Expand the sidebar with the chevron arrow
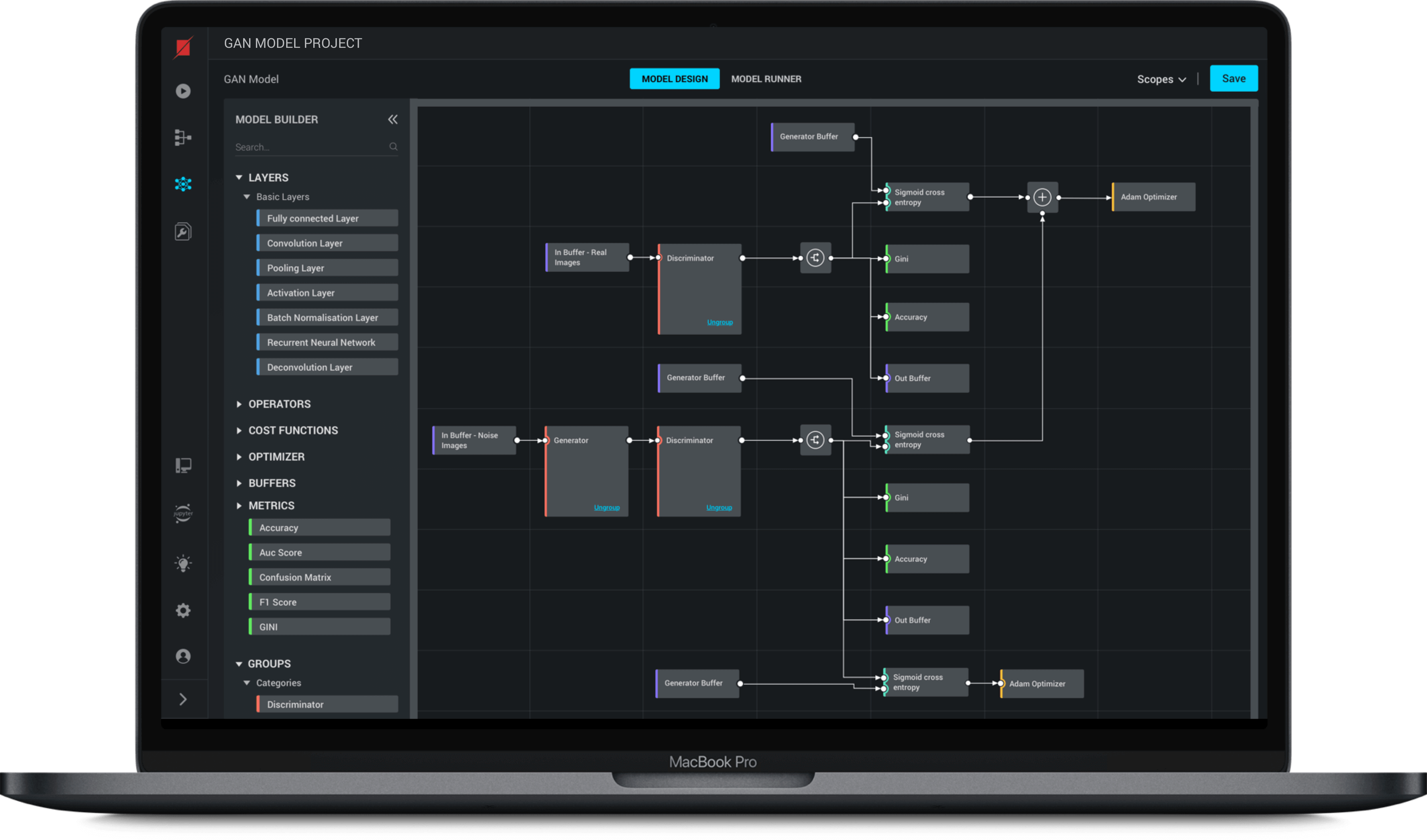 pos(183,700)
